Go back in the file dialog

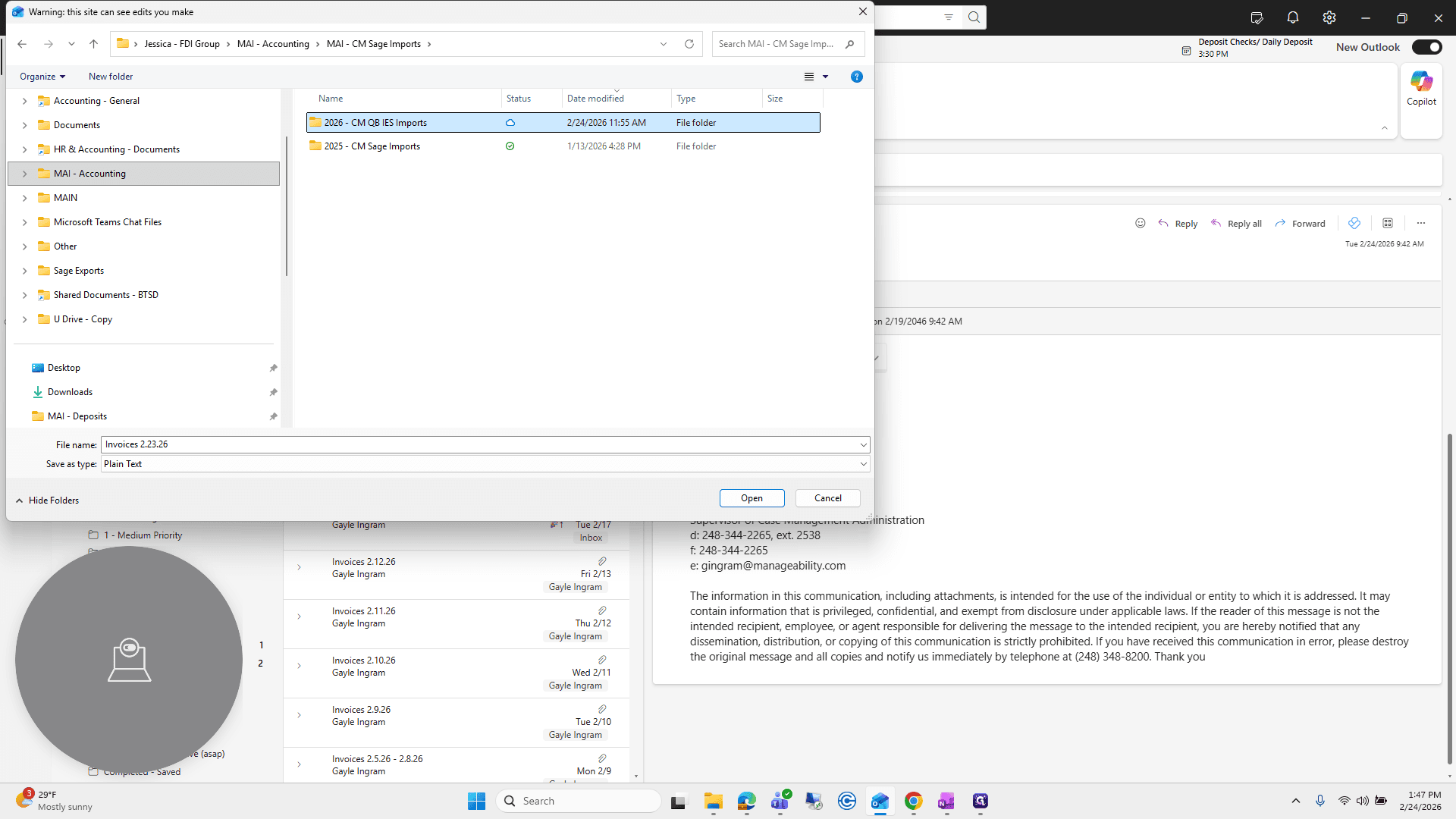coord(22,44)
